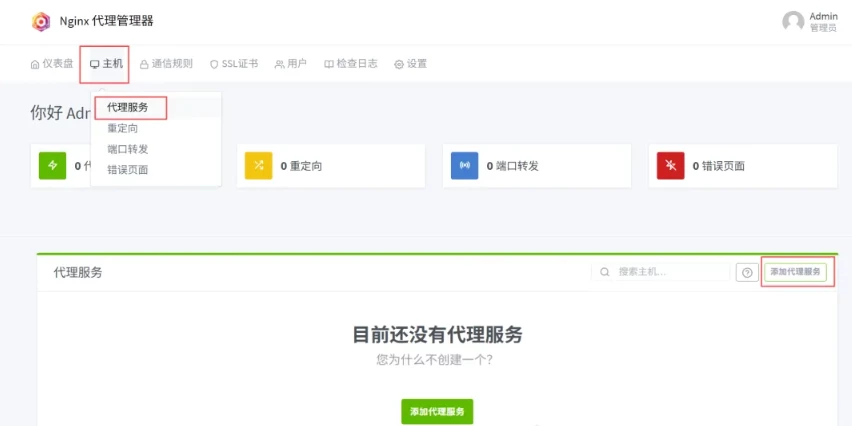852x426 pixels.
Task: Click the blue port forwarding stream icon
Action: pos(464,165)
